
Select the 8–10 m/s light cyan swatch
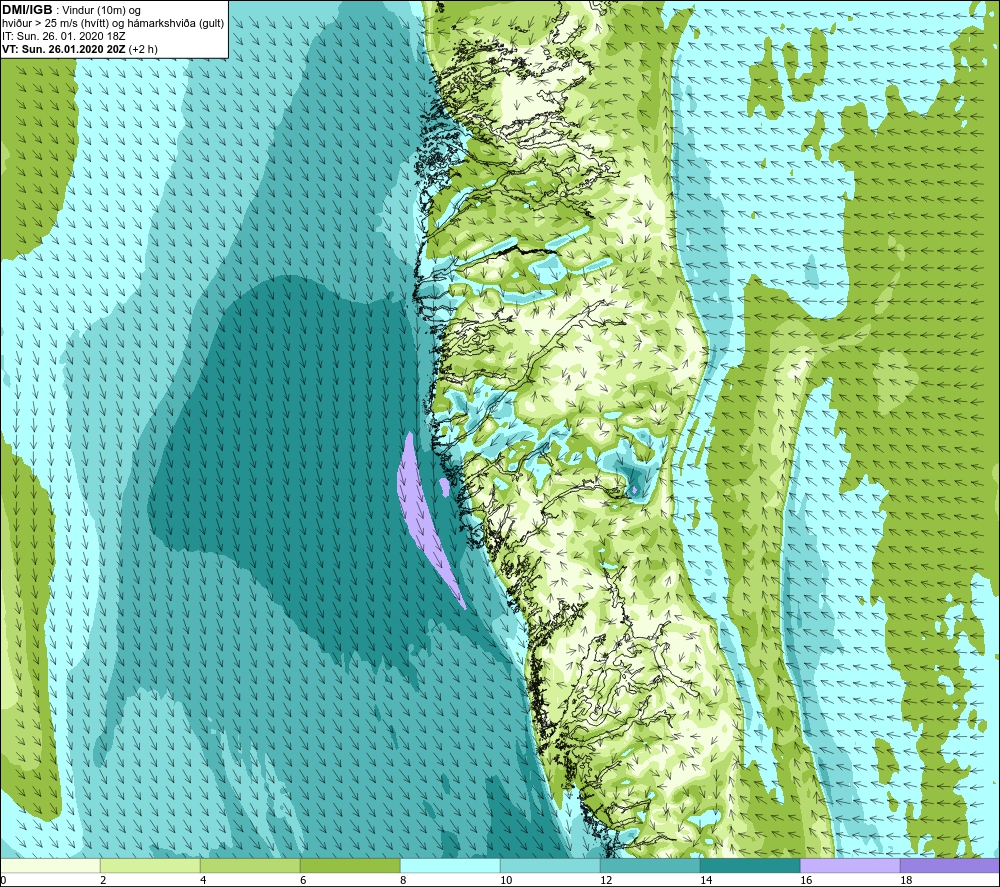pos(450,865)
